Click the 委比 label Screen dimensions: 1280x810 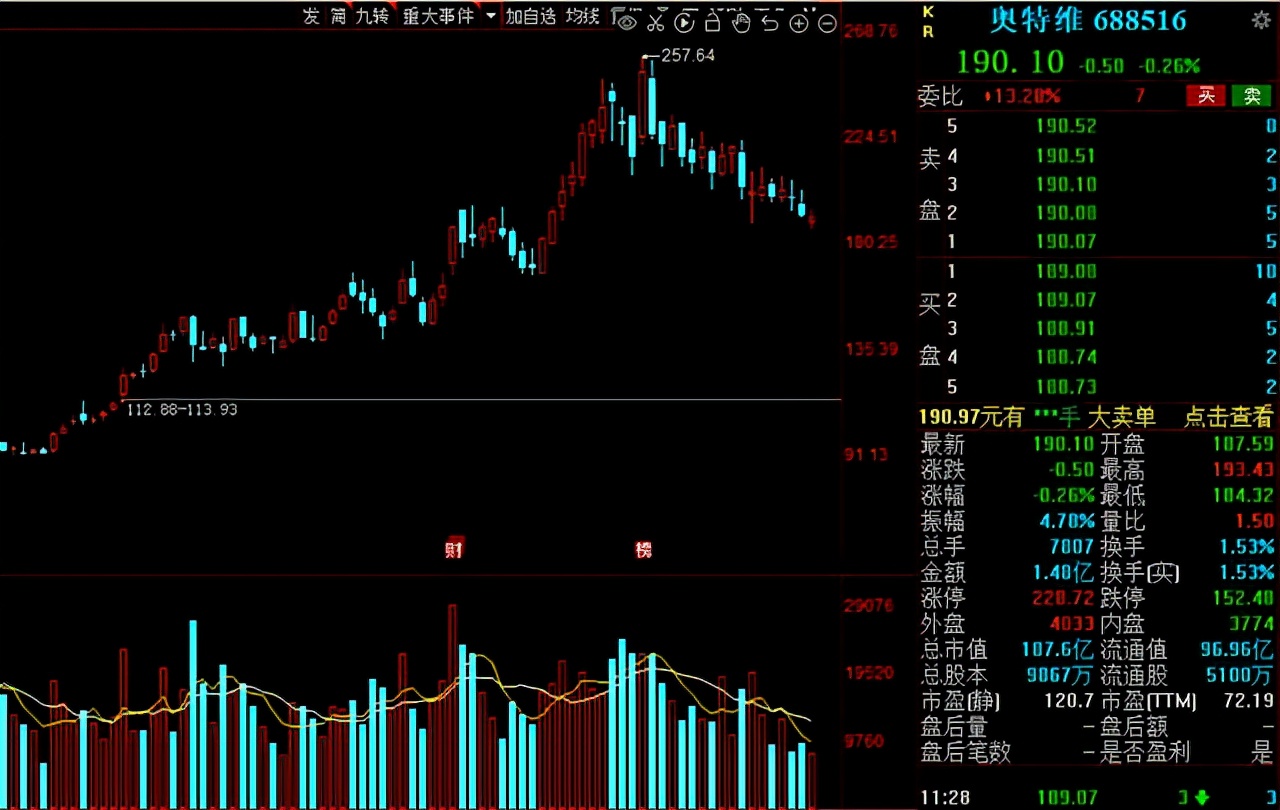pyautogui.click(x=940, y=96)
